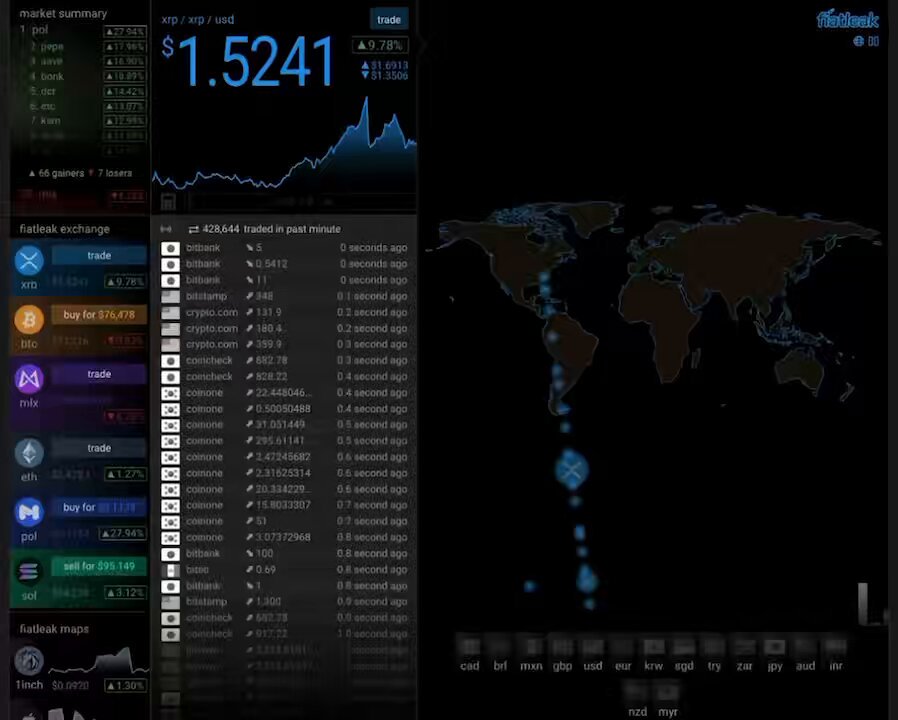The height and width of the screenshot is (720, 898).
Task: Pause the live map feed
Action: (x=873, y=41)
